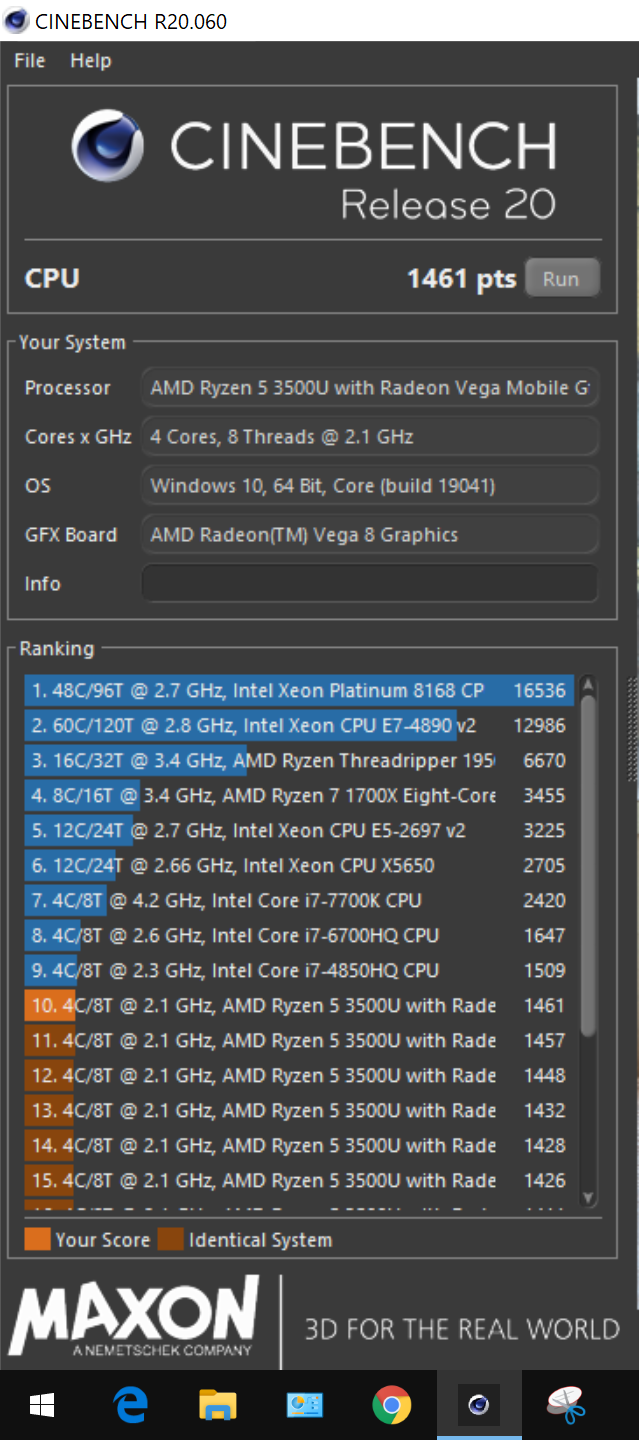Select ranking row 10 scoring 1461
Image resolution: width=639 pixels, height=1440 pixels.
point(299,1005)
